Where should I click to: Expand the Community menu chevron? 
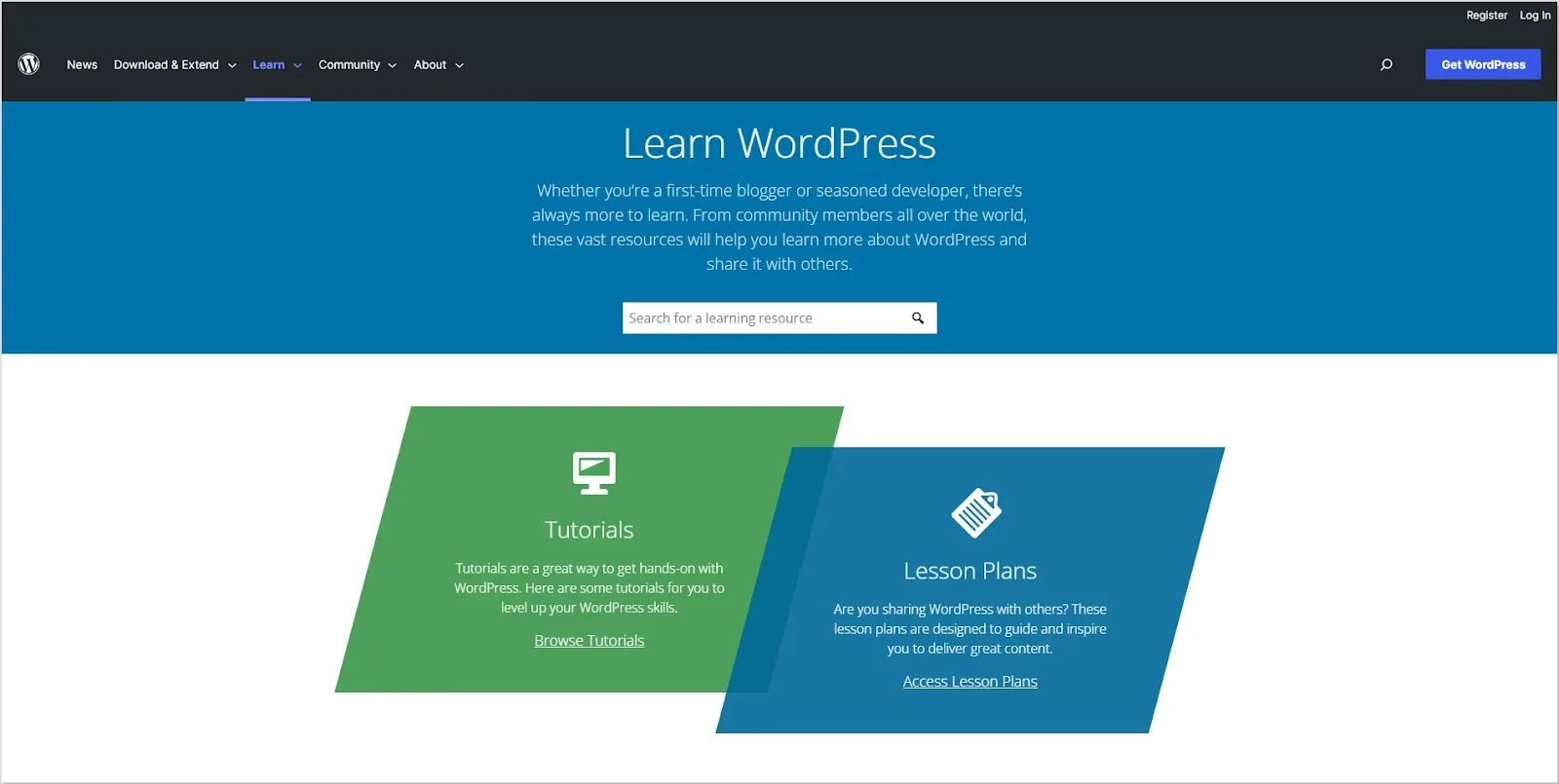(x=392, y=66)
